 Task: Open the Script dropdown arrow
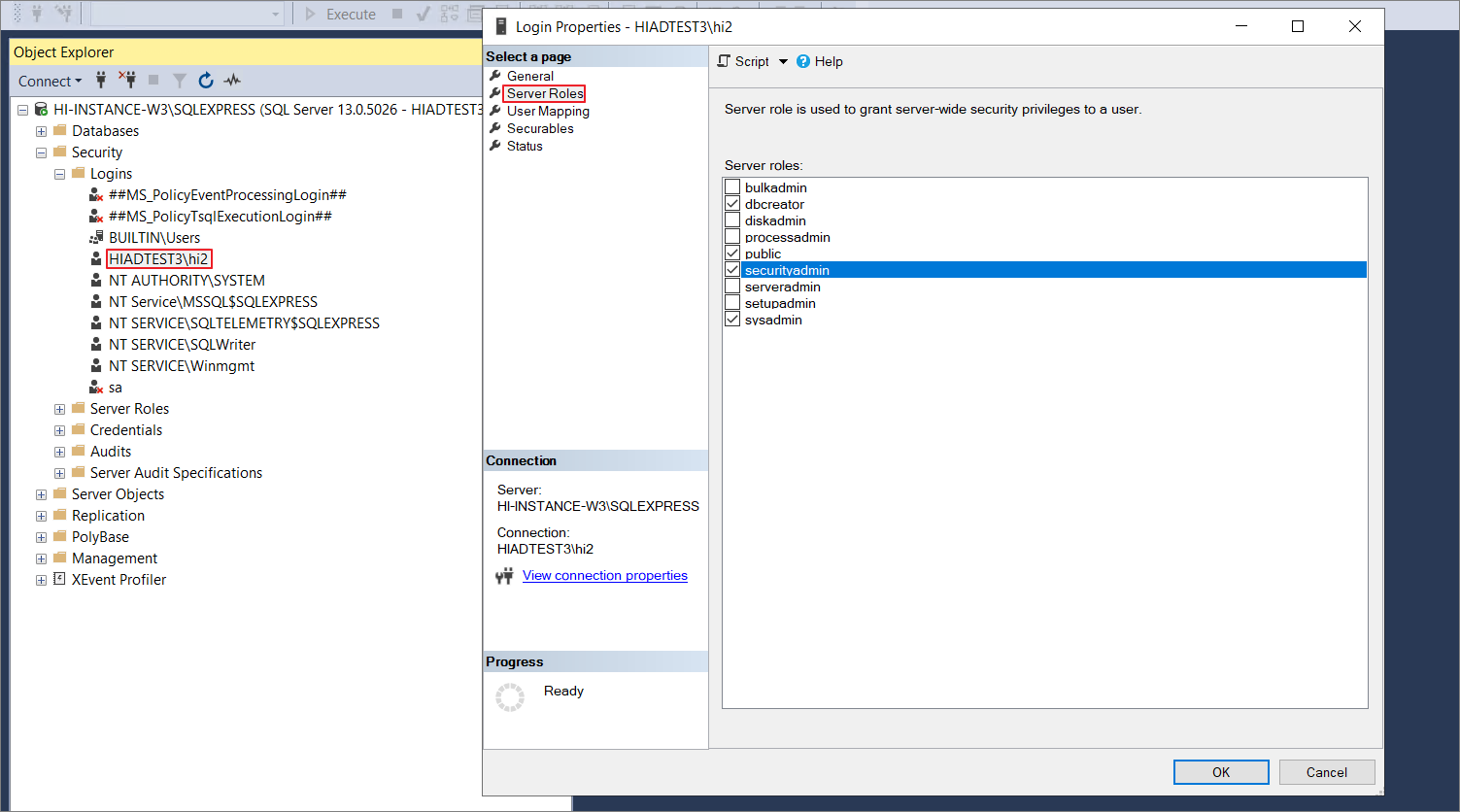pos(783,61)
